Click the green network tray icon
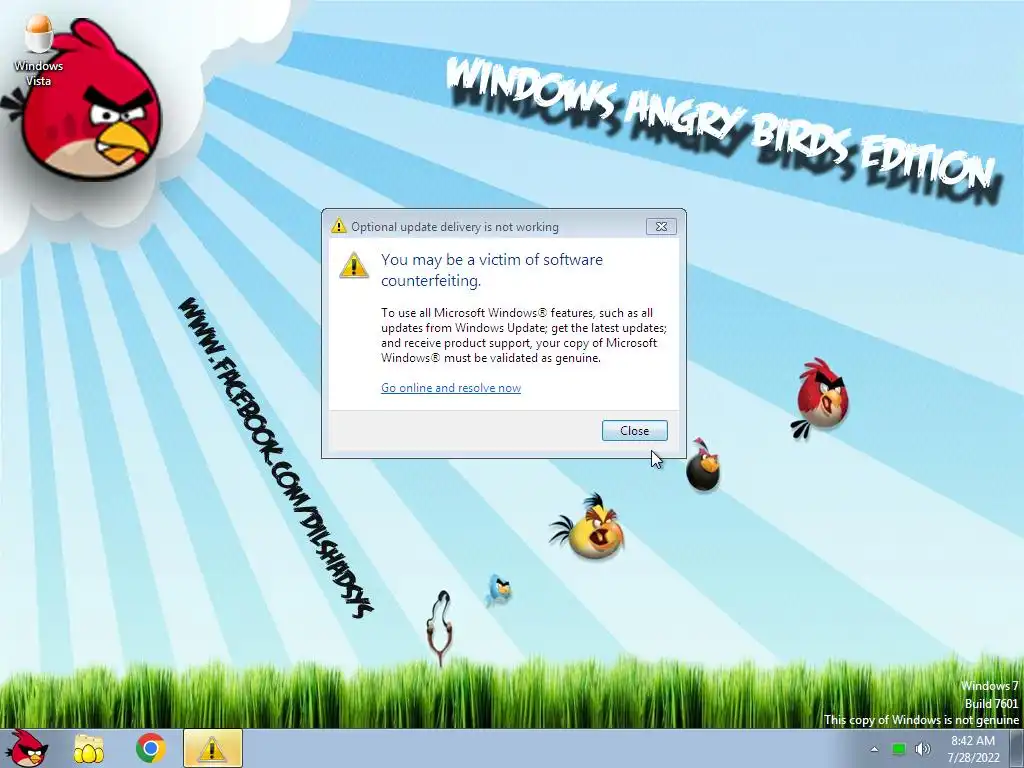 [x=899, y=749]
